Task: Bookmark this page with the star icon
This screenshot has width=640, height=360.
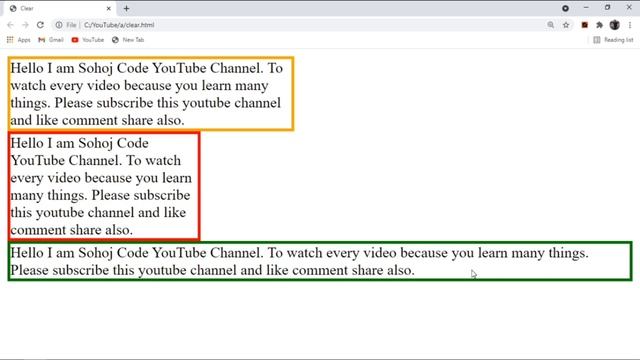Action: pyautogui.click(x=566, y=25)
